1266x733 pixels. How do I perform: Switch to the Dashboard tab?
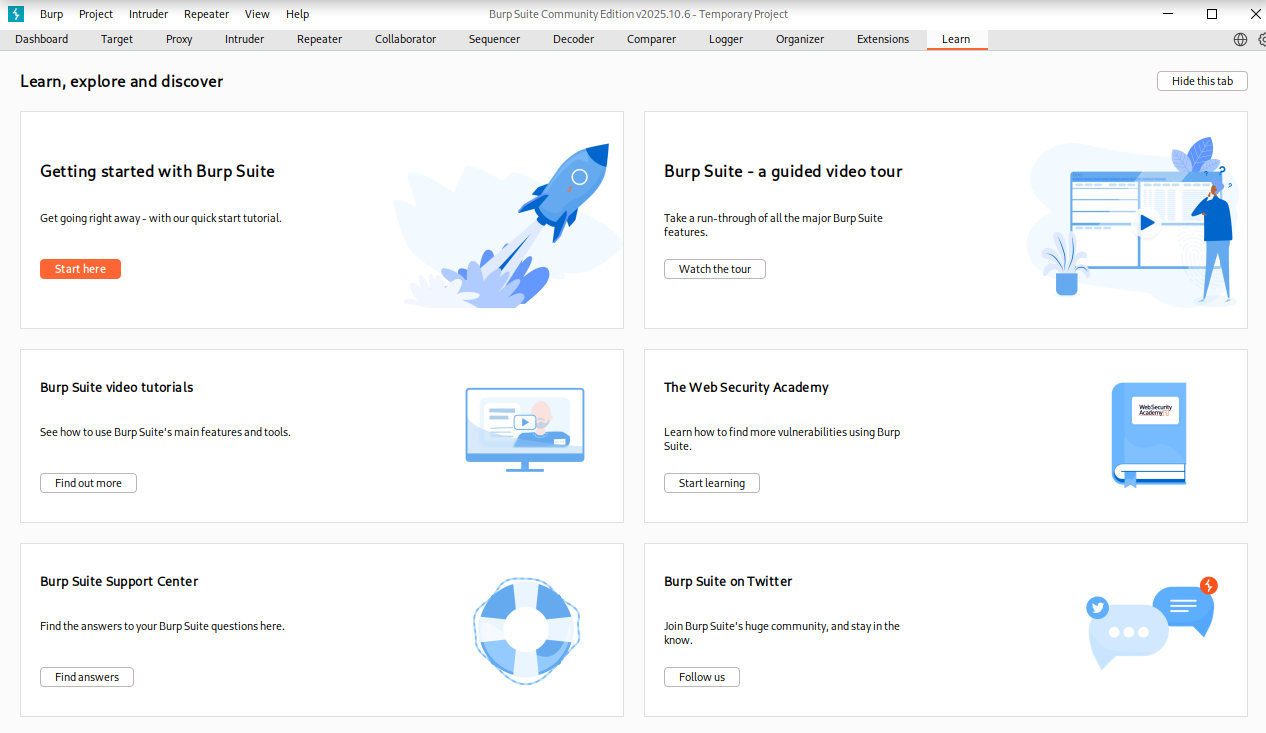click(x=42, y=40)
